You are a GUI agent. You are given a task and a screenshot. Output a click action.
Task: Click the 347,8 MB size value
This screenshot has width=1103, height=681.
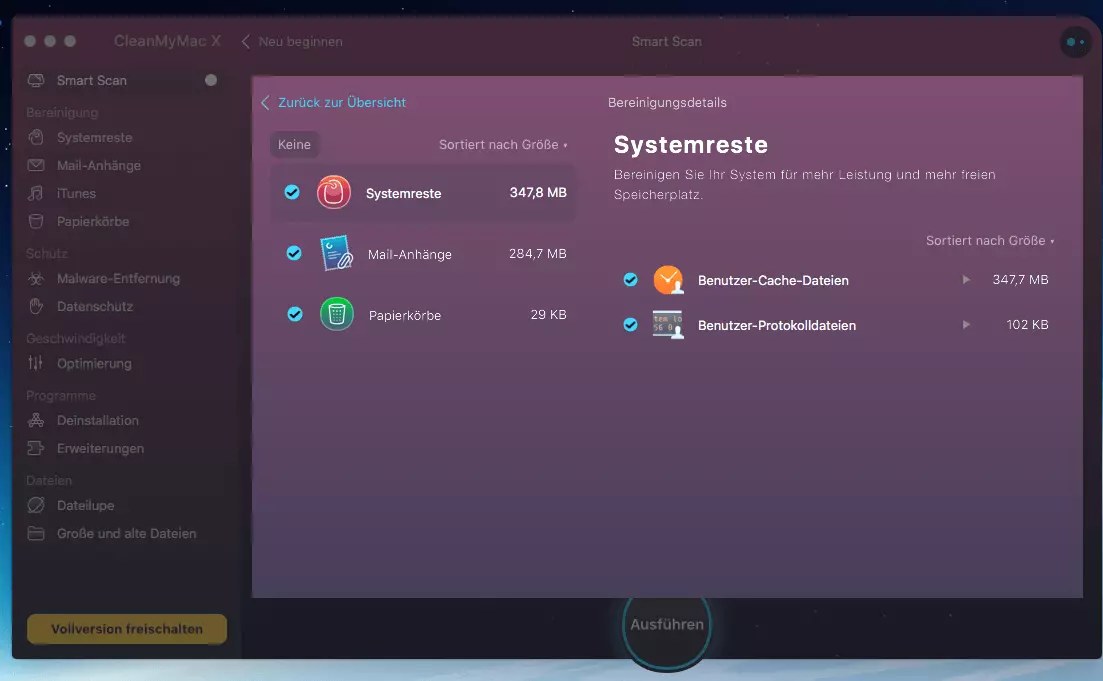(538, 192)
